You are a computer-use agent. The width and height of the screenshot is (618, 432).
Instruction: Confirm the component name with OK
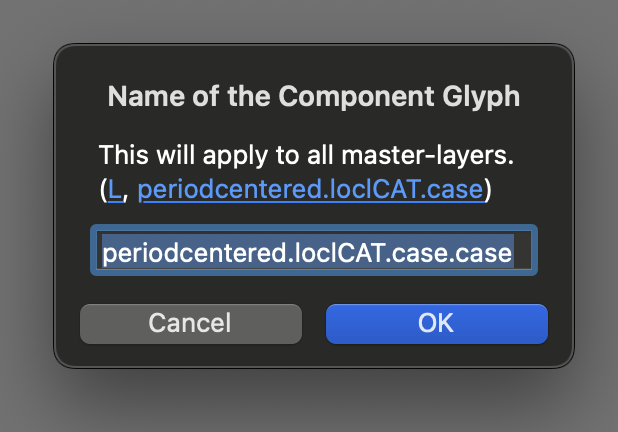(436, 323)
